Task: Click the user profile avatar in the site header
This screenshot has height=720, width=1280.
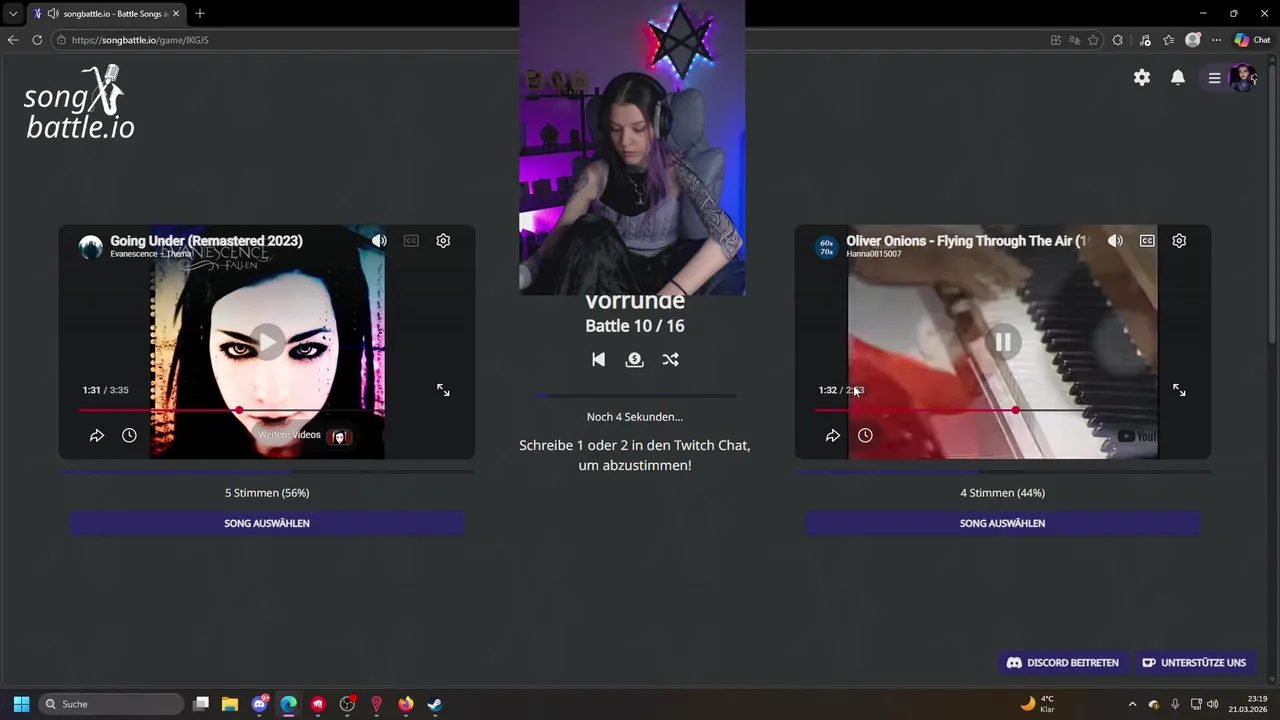Action: 1242,78
